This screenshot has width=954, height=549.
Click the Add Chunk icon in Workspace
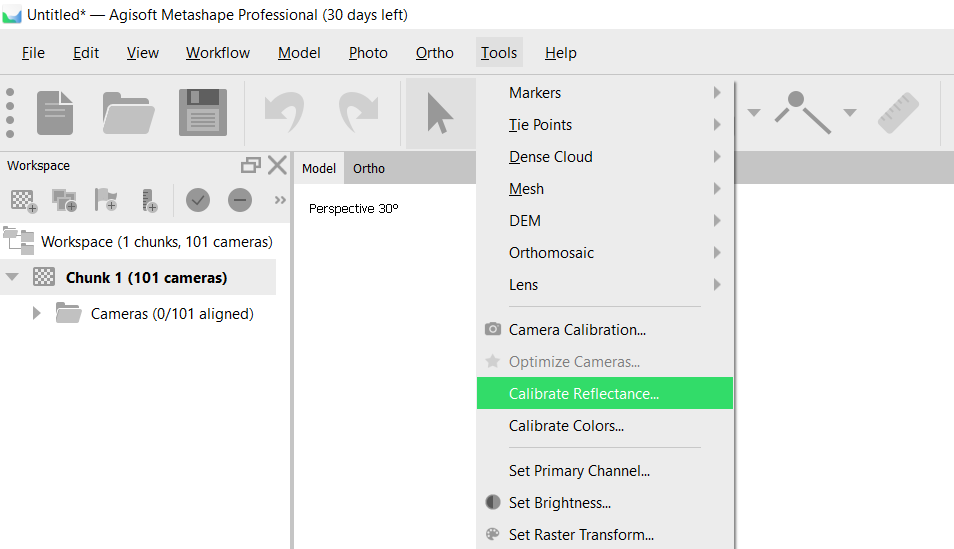(23, 200)
